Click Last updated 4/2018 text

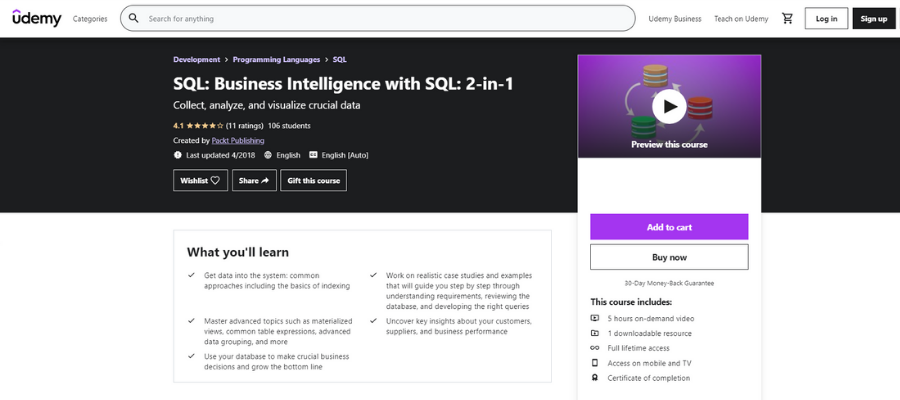pos(221,155)
